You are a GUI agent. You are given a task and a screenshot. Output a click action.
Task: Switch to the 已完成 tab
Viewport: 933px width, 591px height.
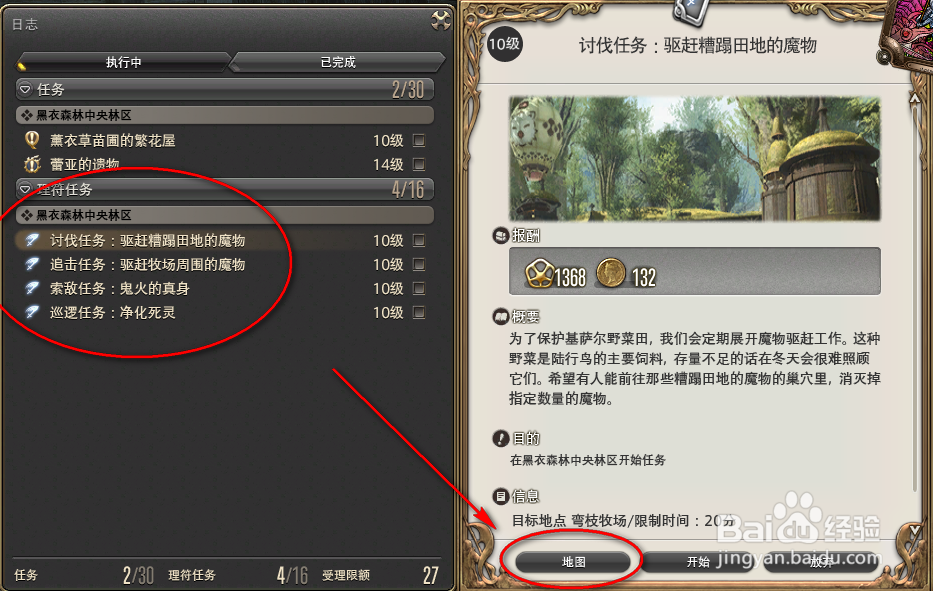[337, 62]
